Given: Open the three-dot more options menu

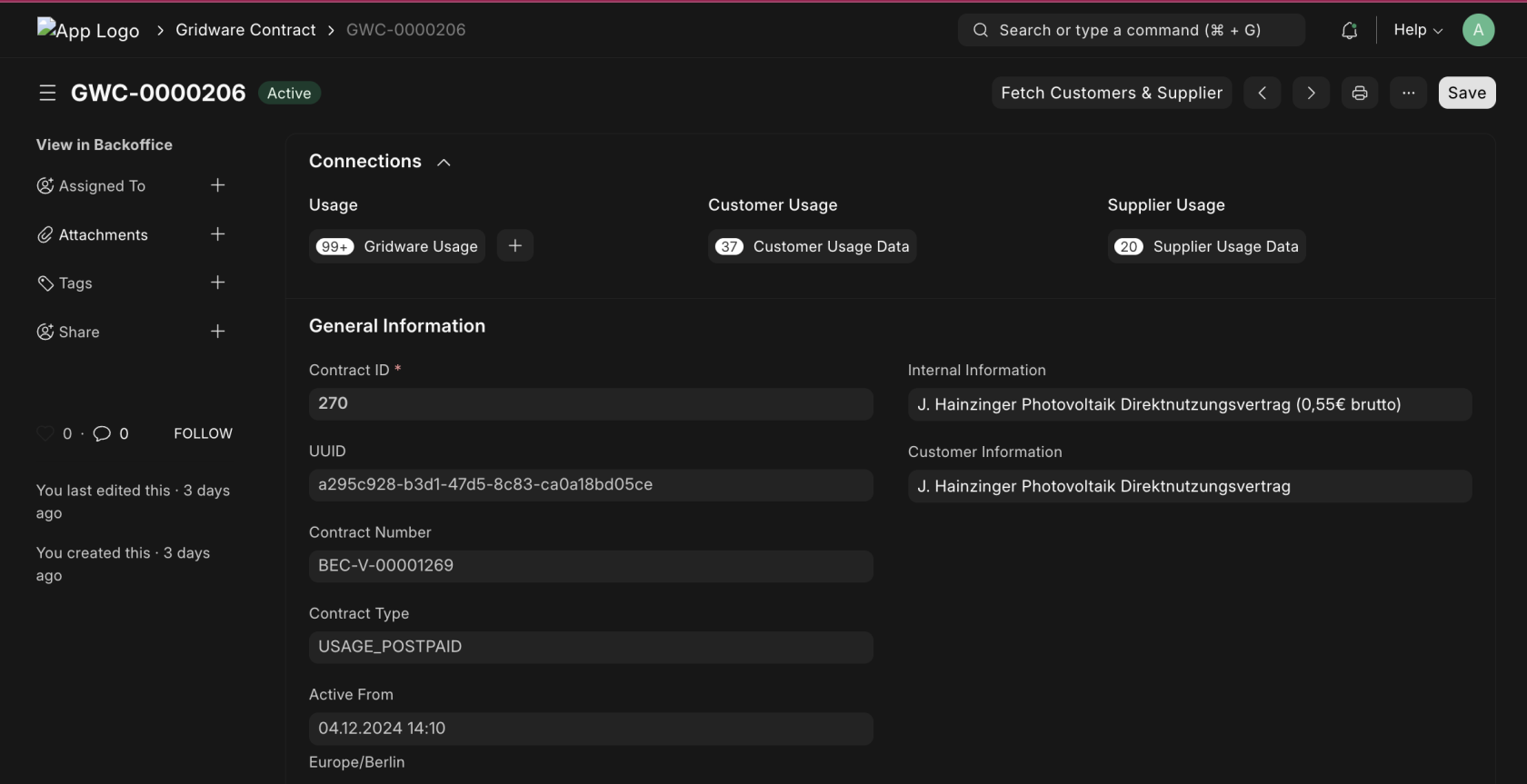Looking at the screenshot, I should click(1408, 93).
